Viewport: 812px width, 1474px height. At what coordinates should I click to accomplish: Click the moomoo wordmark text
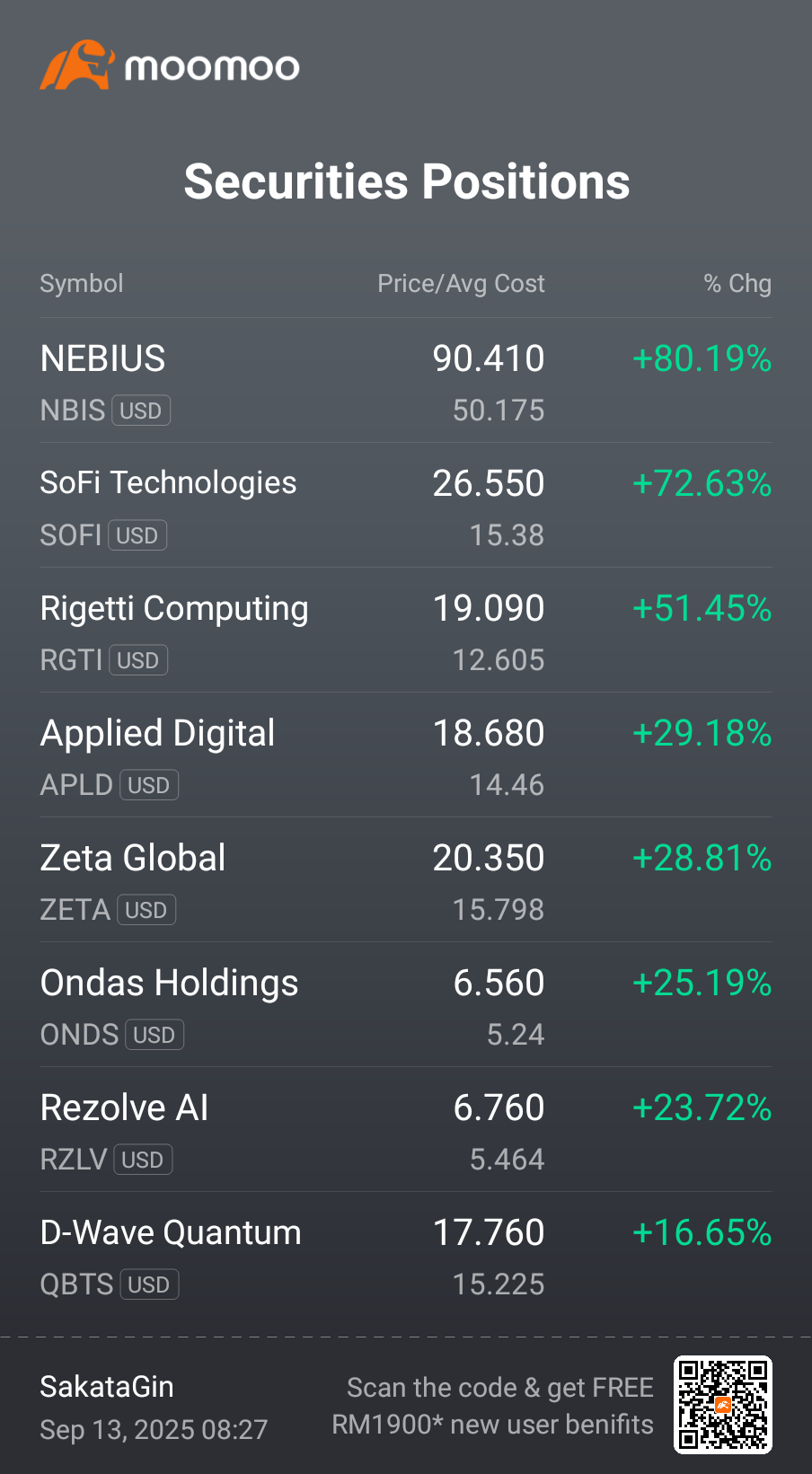[x=212, y=67]
